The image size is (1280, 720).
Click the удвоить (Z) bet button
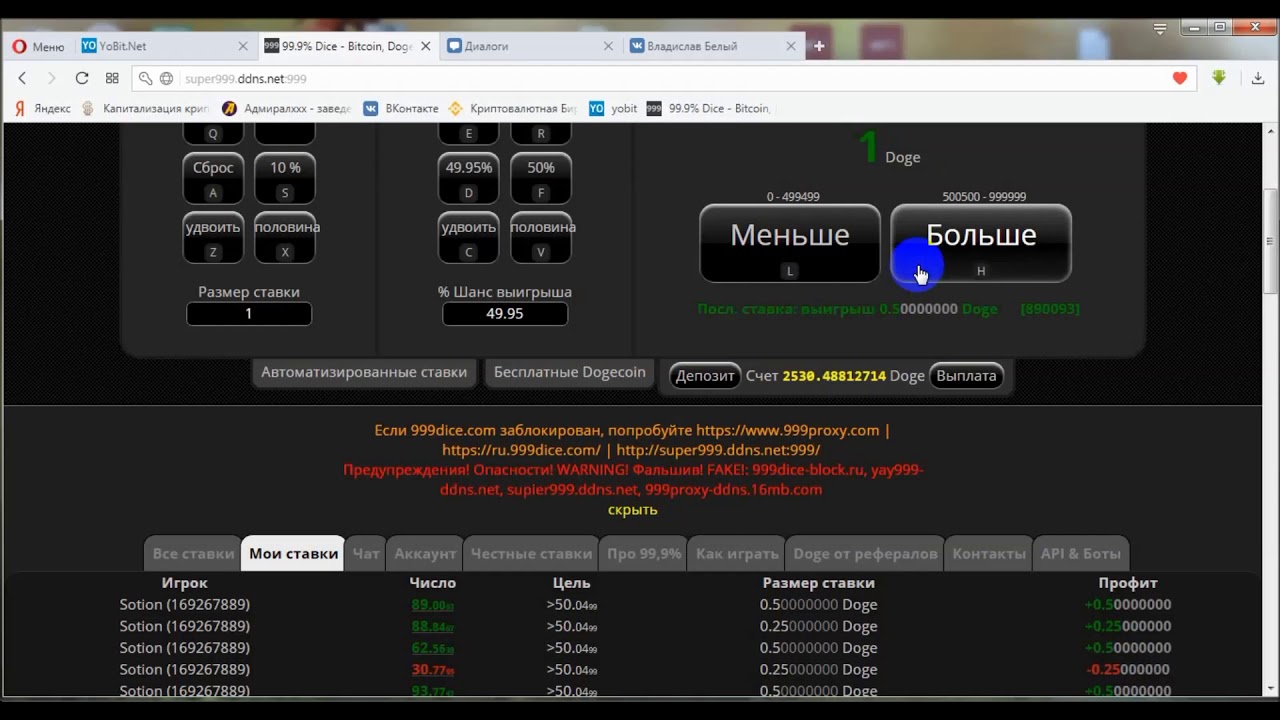click(x=213, y=238)
